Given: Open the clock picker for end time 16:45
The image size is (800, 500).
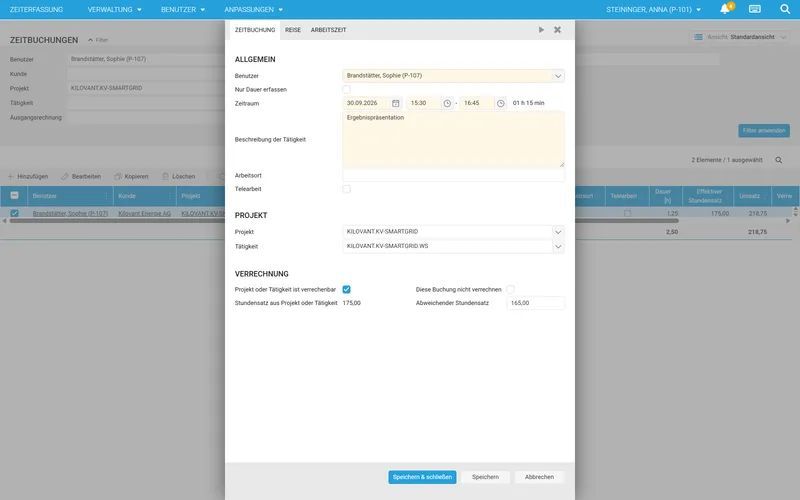Looking at the screenshot, I should 501,103.
